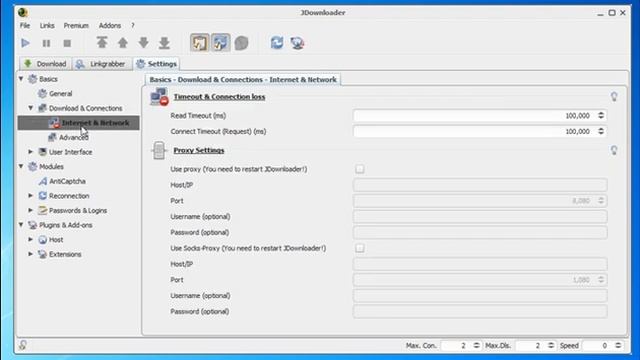Collapse the Modules tree node
The image size is (640, 360).
[21, 167]
